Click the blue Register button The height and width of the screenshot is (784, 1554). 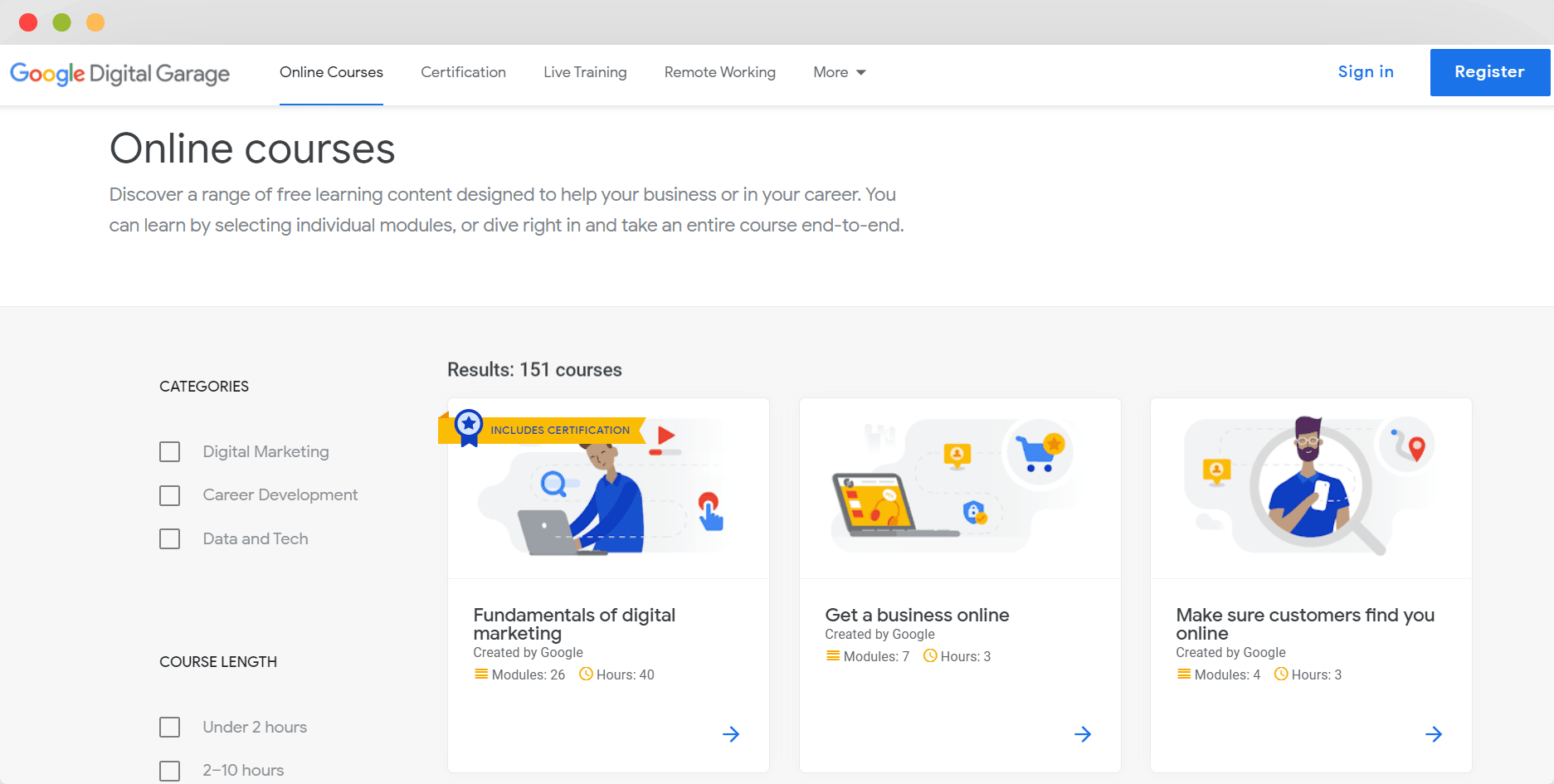tap(1490, 72)
